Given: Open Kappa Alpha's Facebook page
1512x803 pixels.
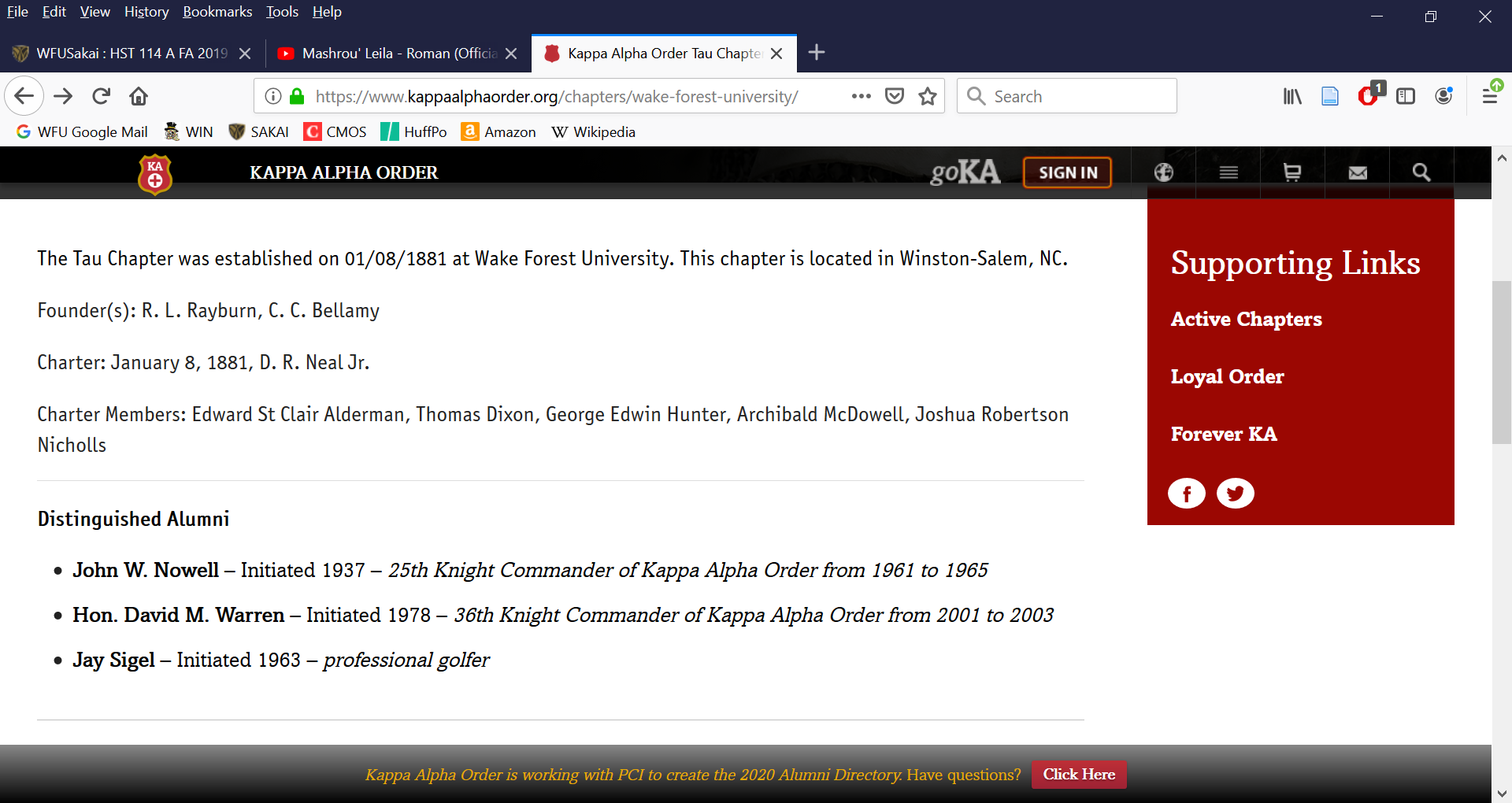Looking at the screenshot, I should point(1187,494).
